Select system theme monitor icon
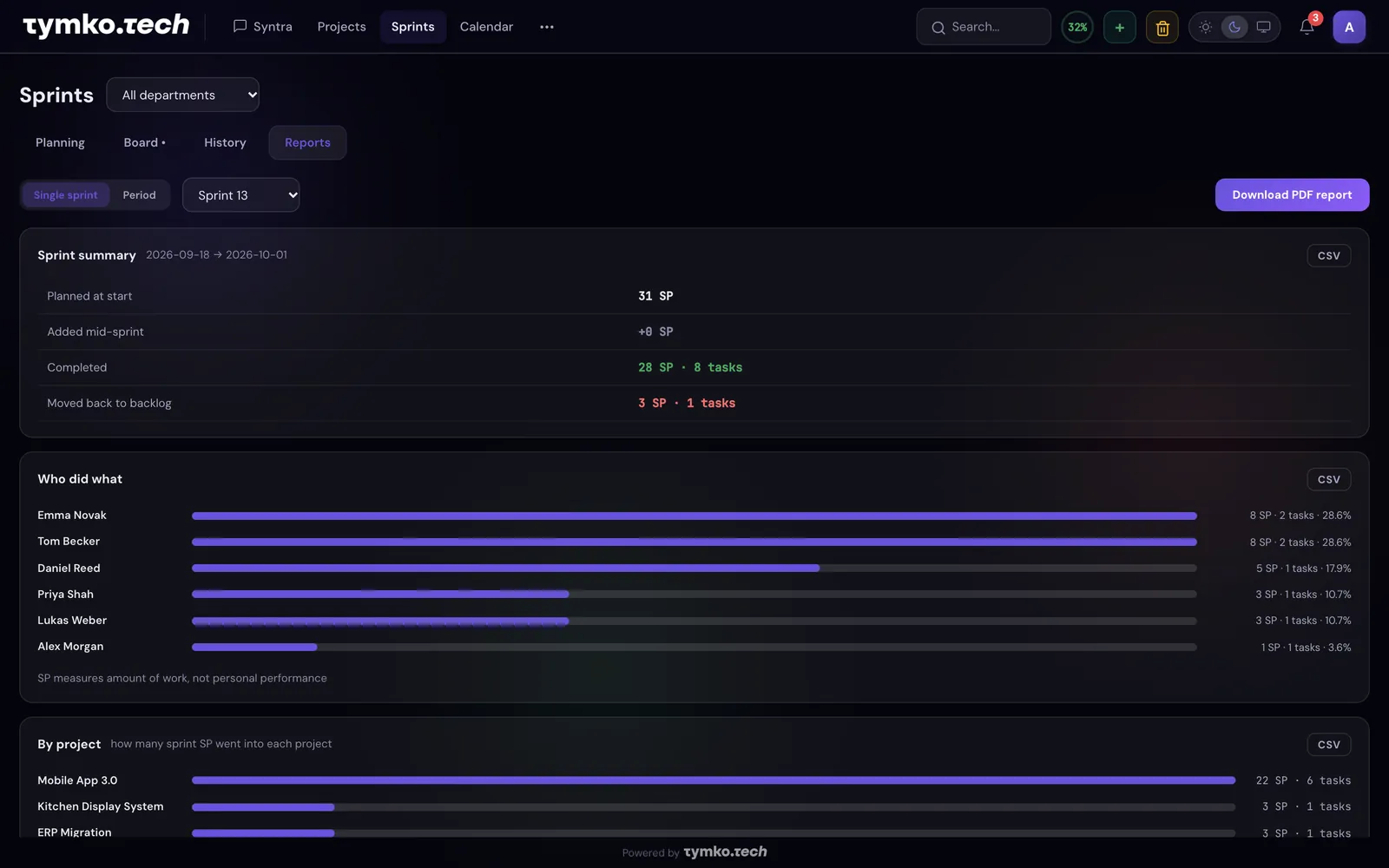This screenshot has width=1389, height=868. click(1264, 27)
